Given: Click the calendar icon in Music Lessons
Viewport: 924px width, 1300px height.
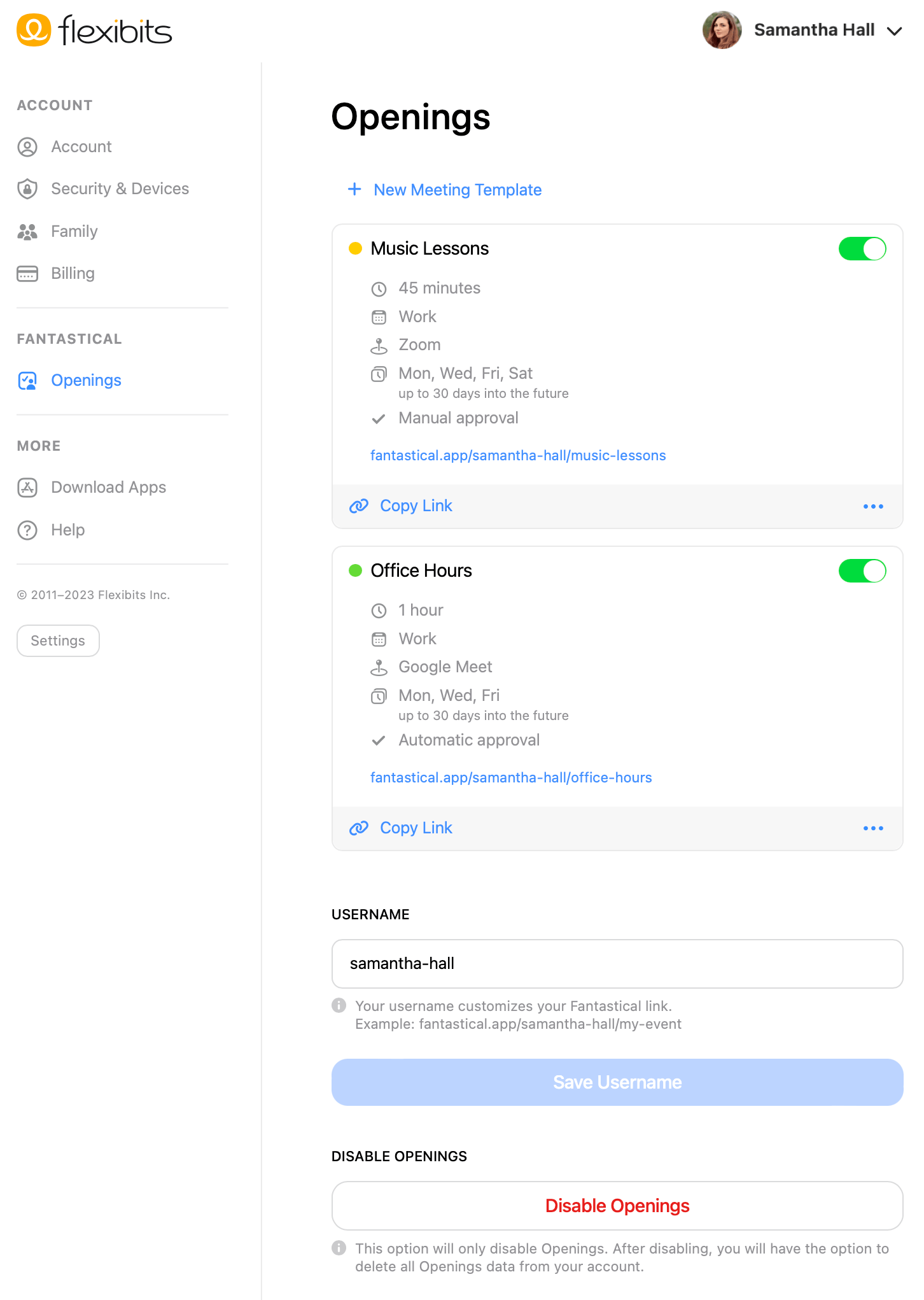Looking at the screenshot, I should click(x=379, y=317).
